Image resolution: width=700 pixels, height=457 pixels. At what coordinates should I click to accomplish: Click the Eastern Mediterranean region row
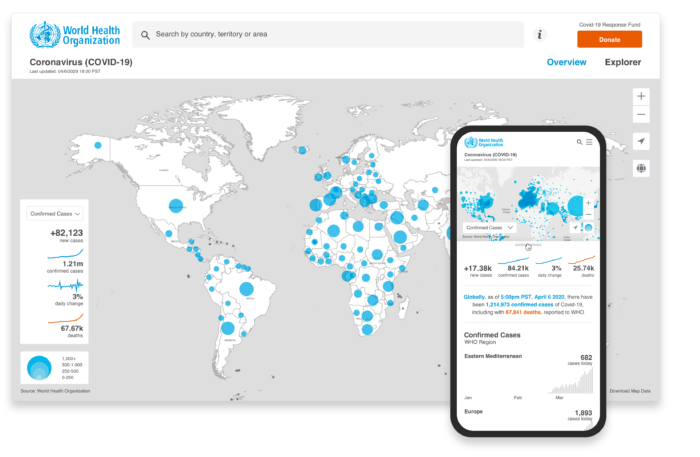tap(529, 375)
